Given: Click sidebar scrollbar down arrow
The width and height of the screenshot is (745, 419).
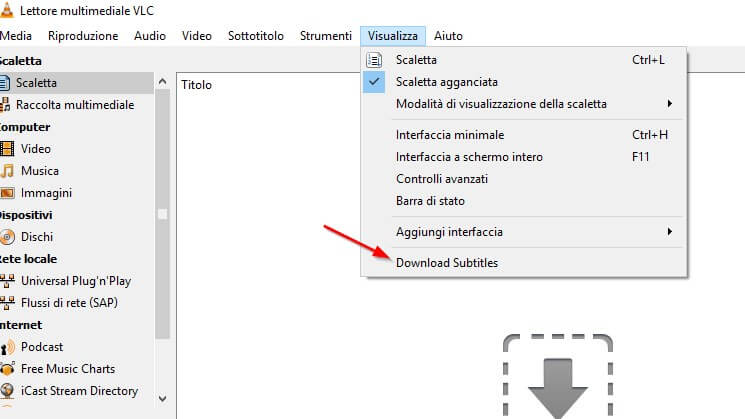Looking at the screenshot, I should coord(162,399).
